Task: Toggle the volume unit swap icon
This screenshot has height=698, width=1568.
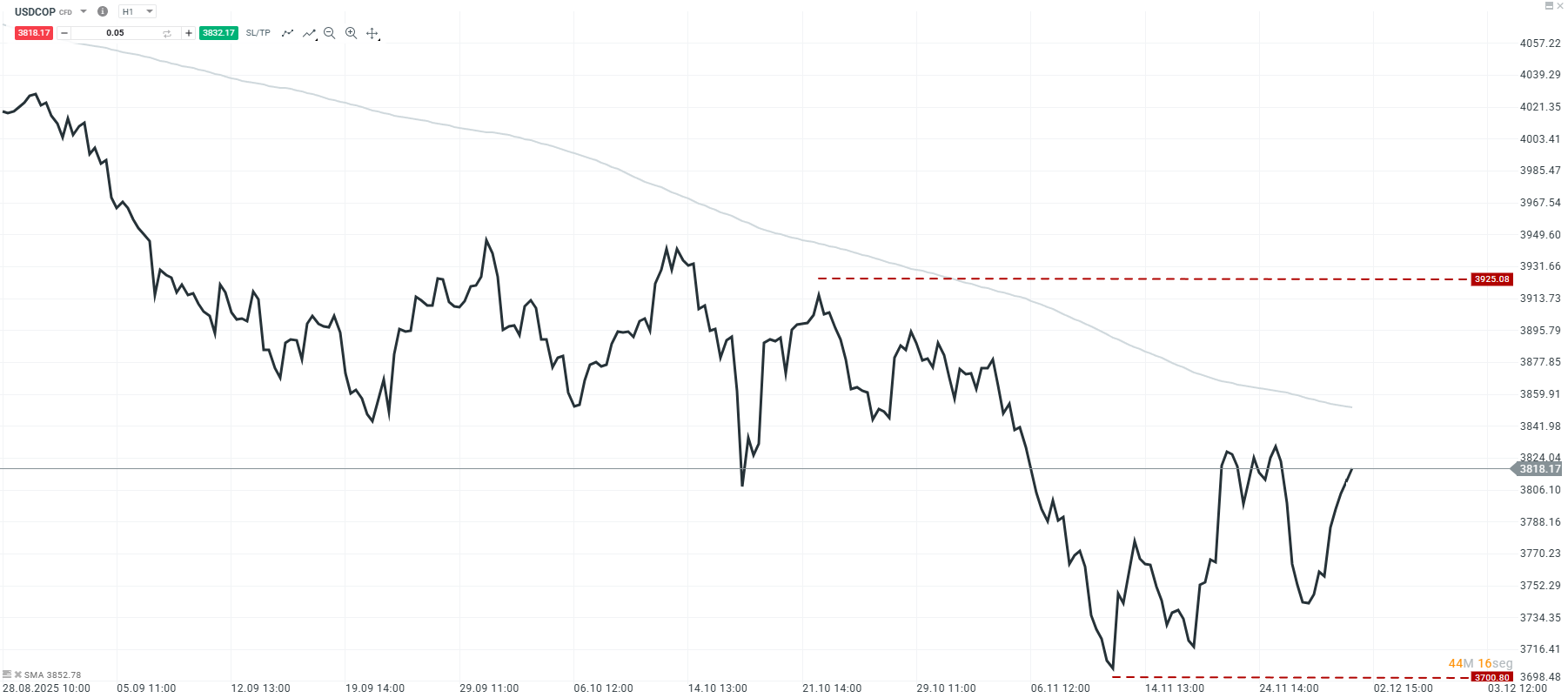Action: coord(167,33)
